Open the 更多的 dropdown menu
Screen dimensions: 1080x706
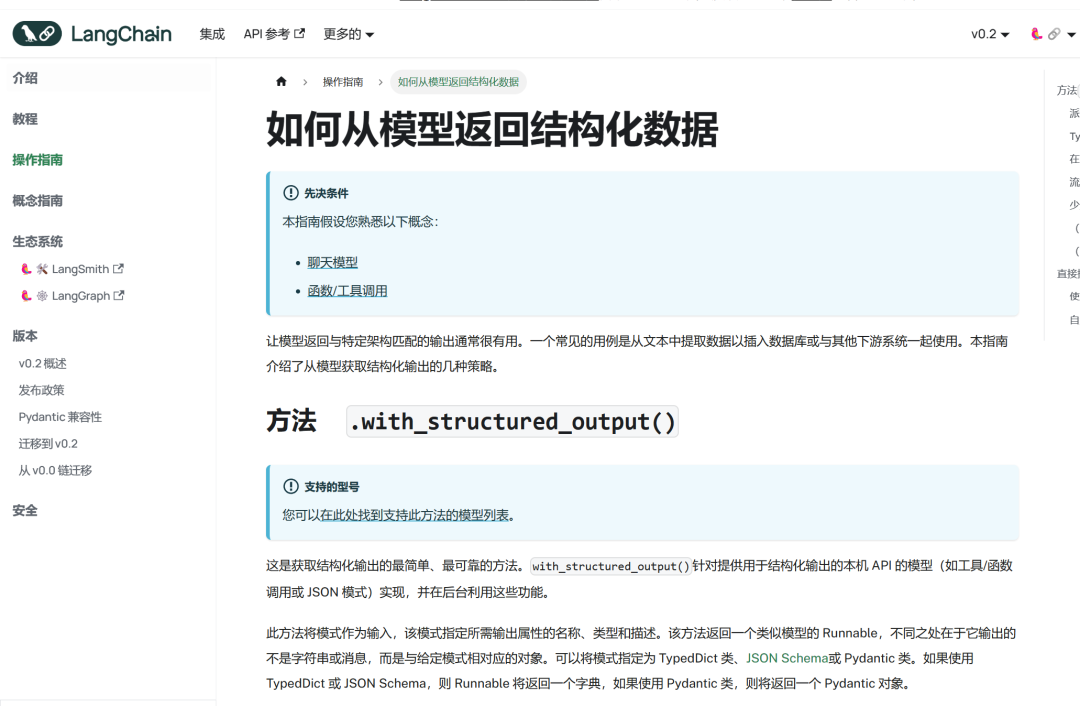348,34
